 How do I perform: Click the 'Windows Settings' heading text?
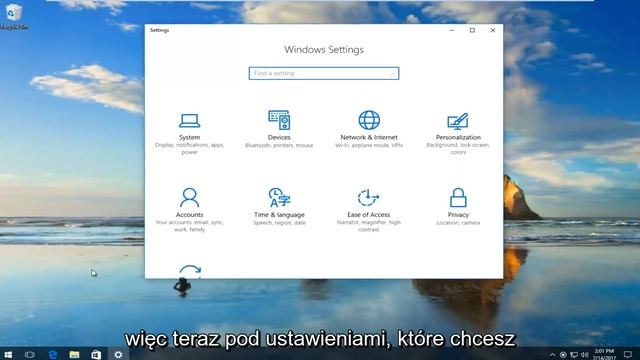coord(324,50)
